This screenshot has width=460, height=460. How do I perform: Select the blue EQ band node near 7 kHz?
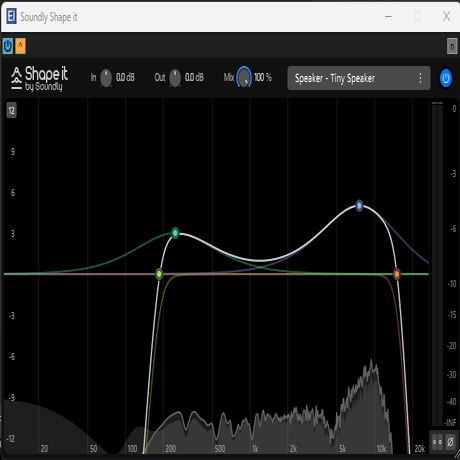tap(359, 206)
